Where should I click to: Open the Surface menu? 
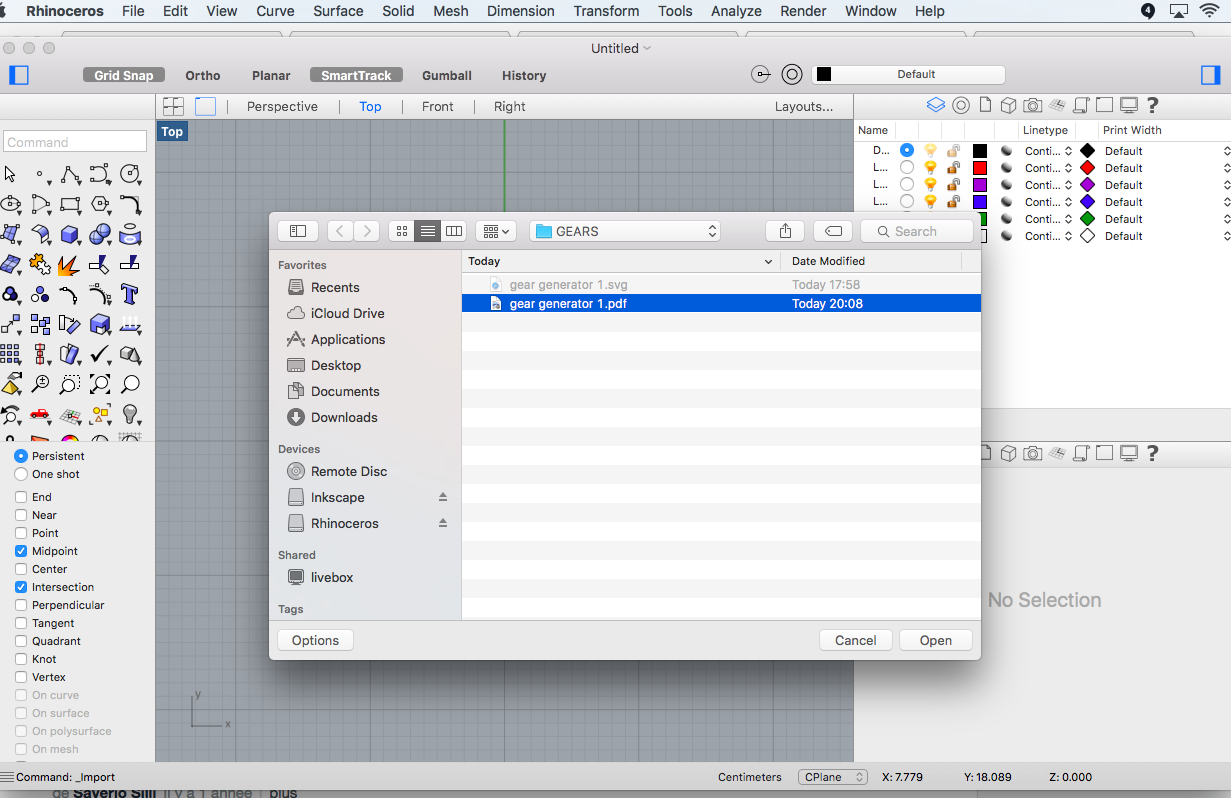[x=338, y=11]
